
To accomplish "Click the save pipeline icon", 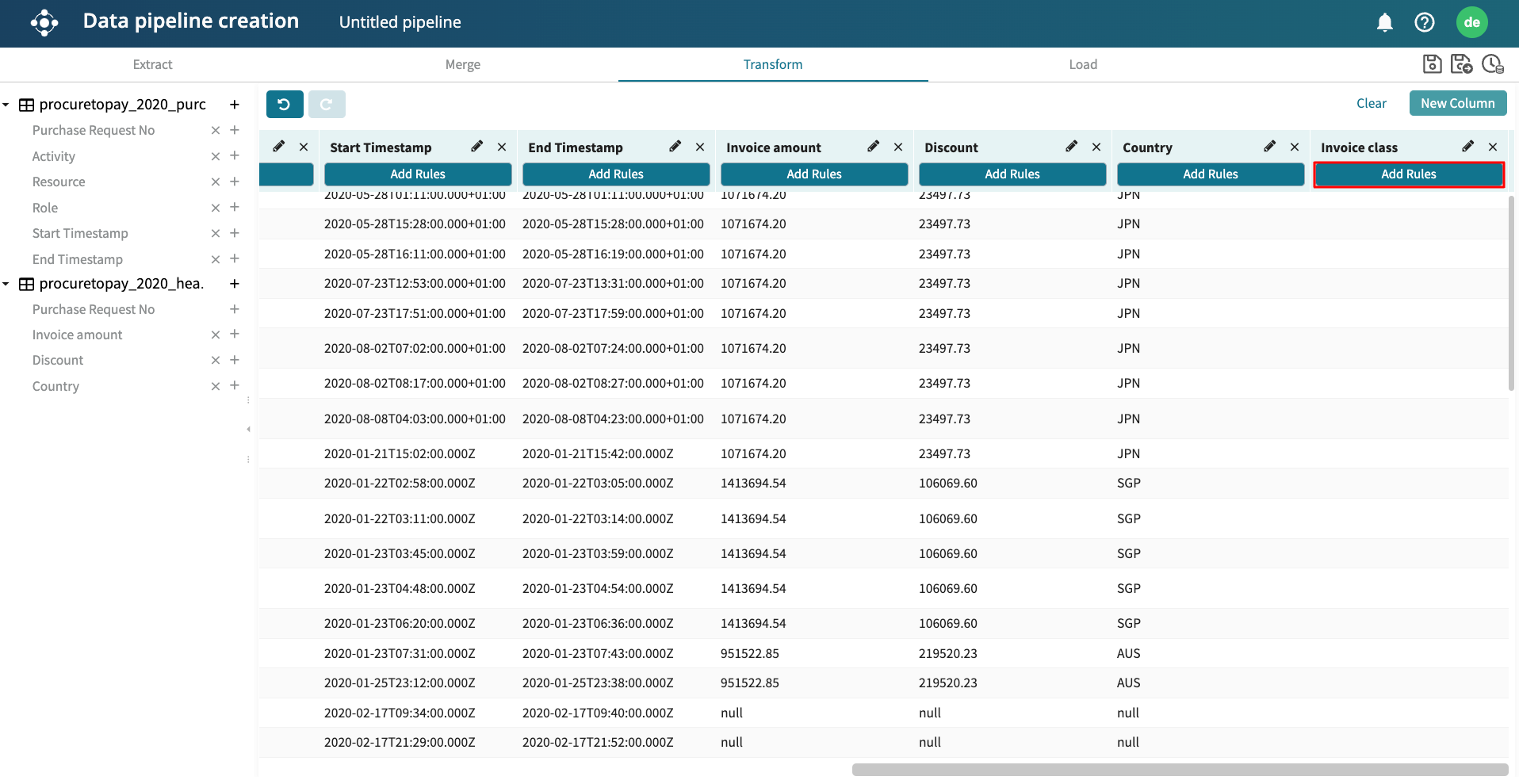I will pyautogui.click(x=1432, y=64).
